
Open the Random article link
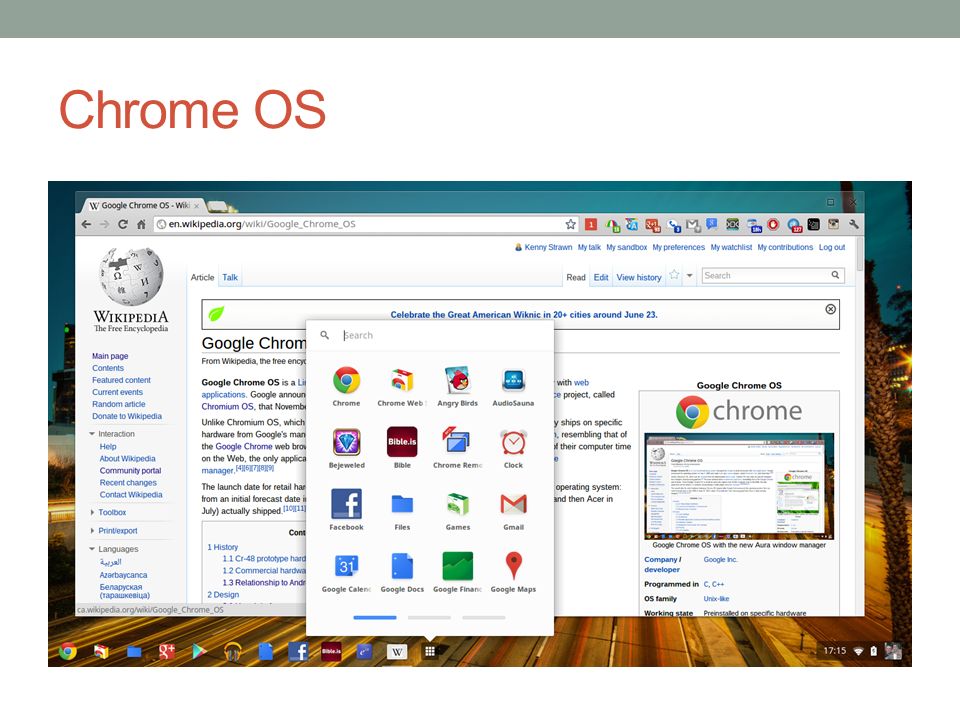(119, 404)
